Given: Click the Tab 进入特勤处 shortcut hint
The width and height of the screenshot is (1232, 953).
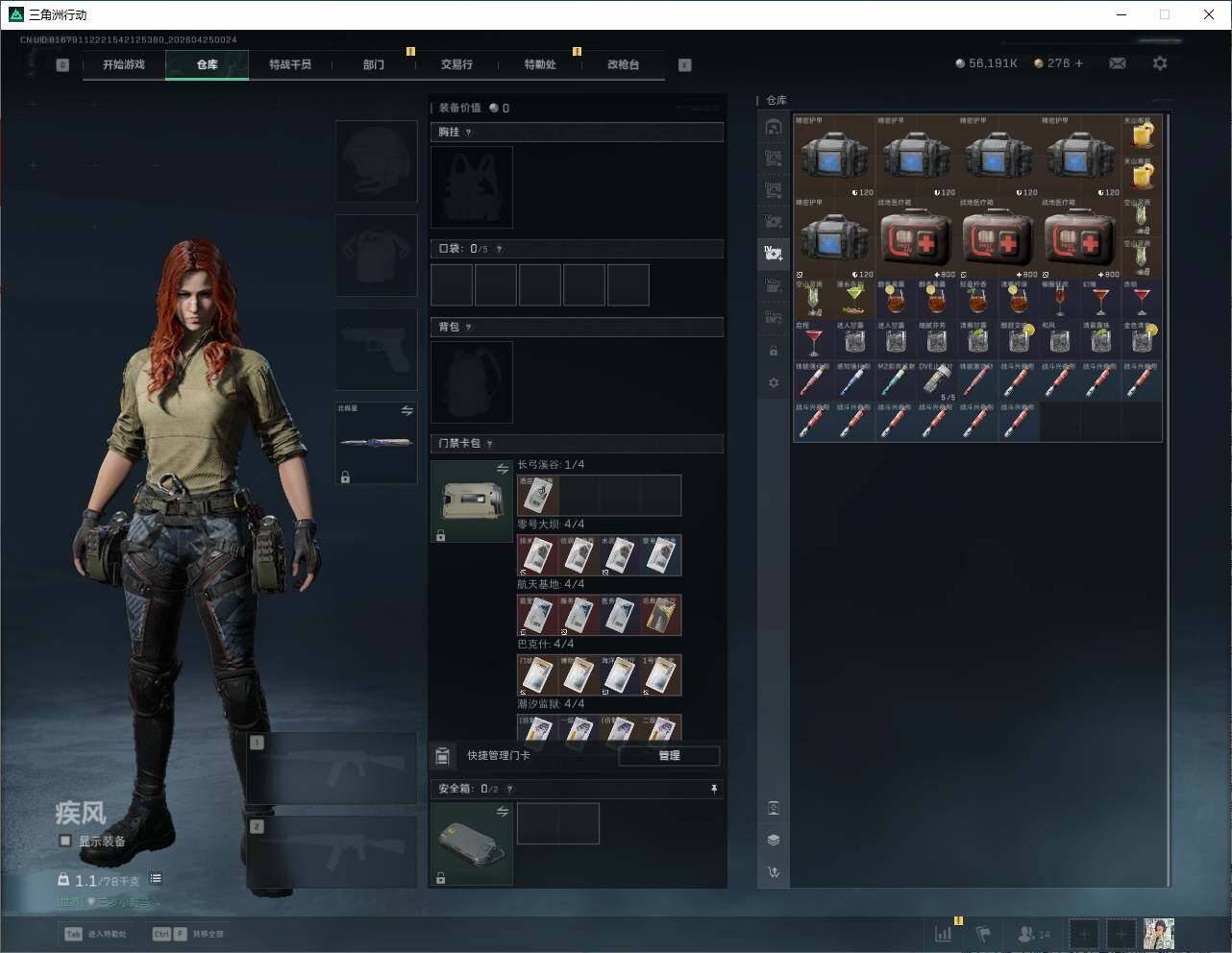Looking at the screenshot, I should tap(95, 934).
